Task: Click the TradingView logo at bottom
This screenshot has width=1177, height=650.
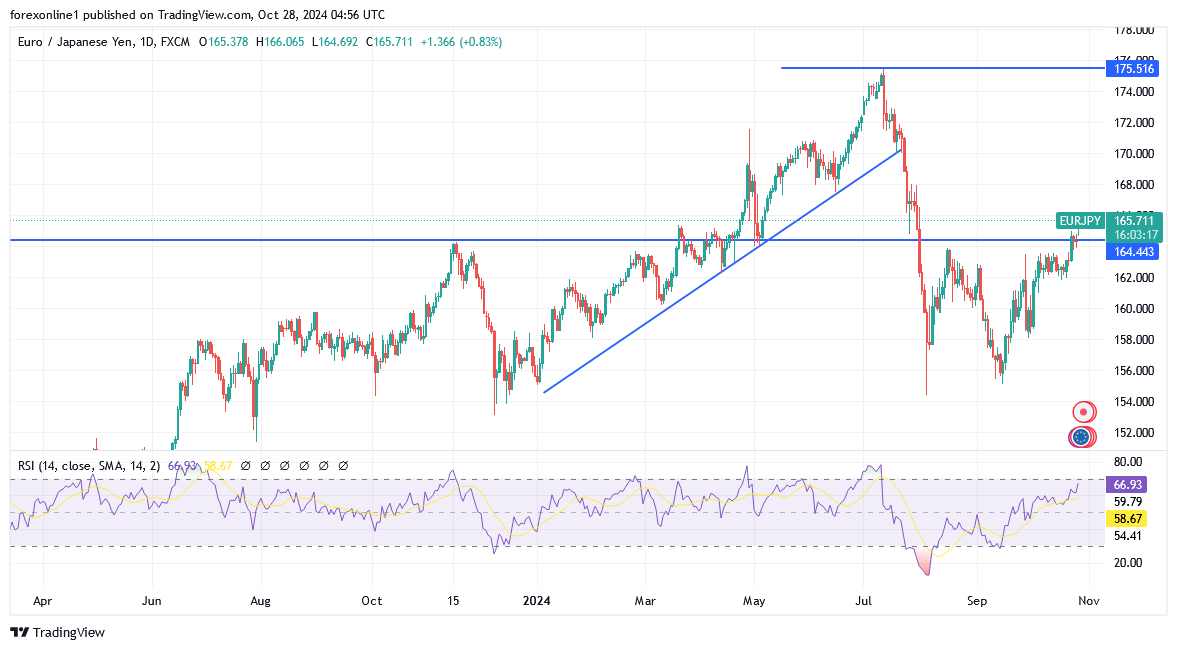Action: click(58, 633)
